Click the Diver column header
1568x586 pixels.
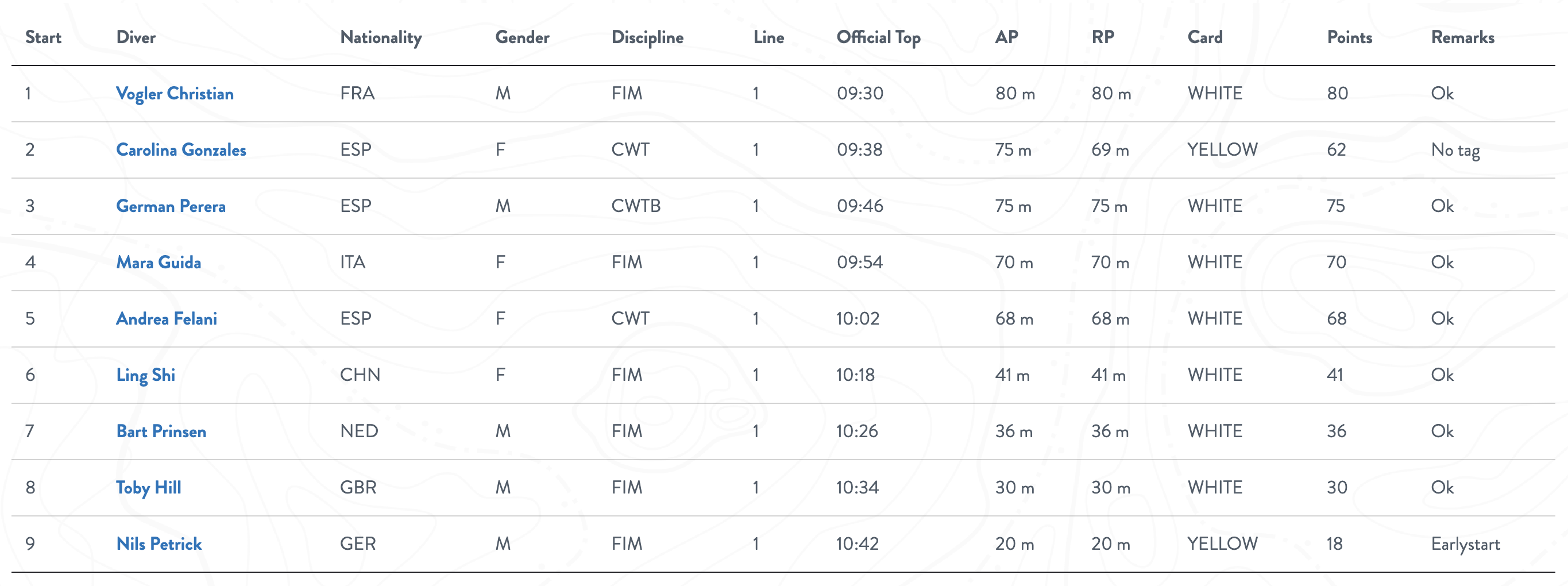(136, 38)
